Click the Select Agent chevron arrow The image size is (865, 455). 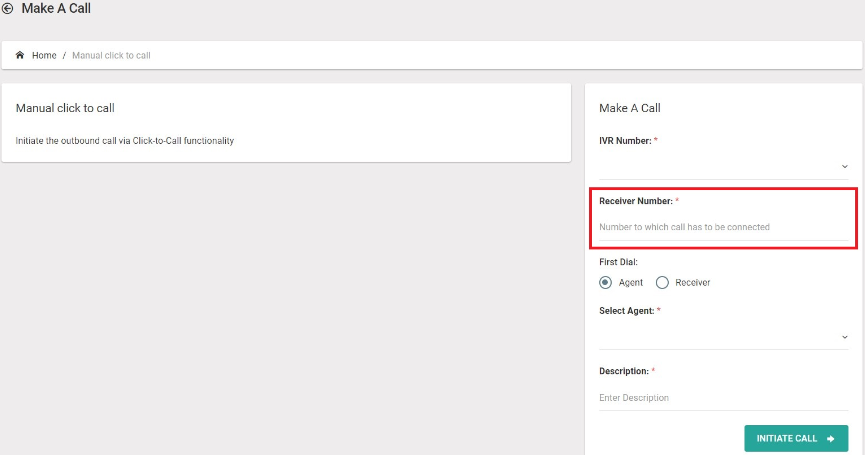pos(845,337)
